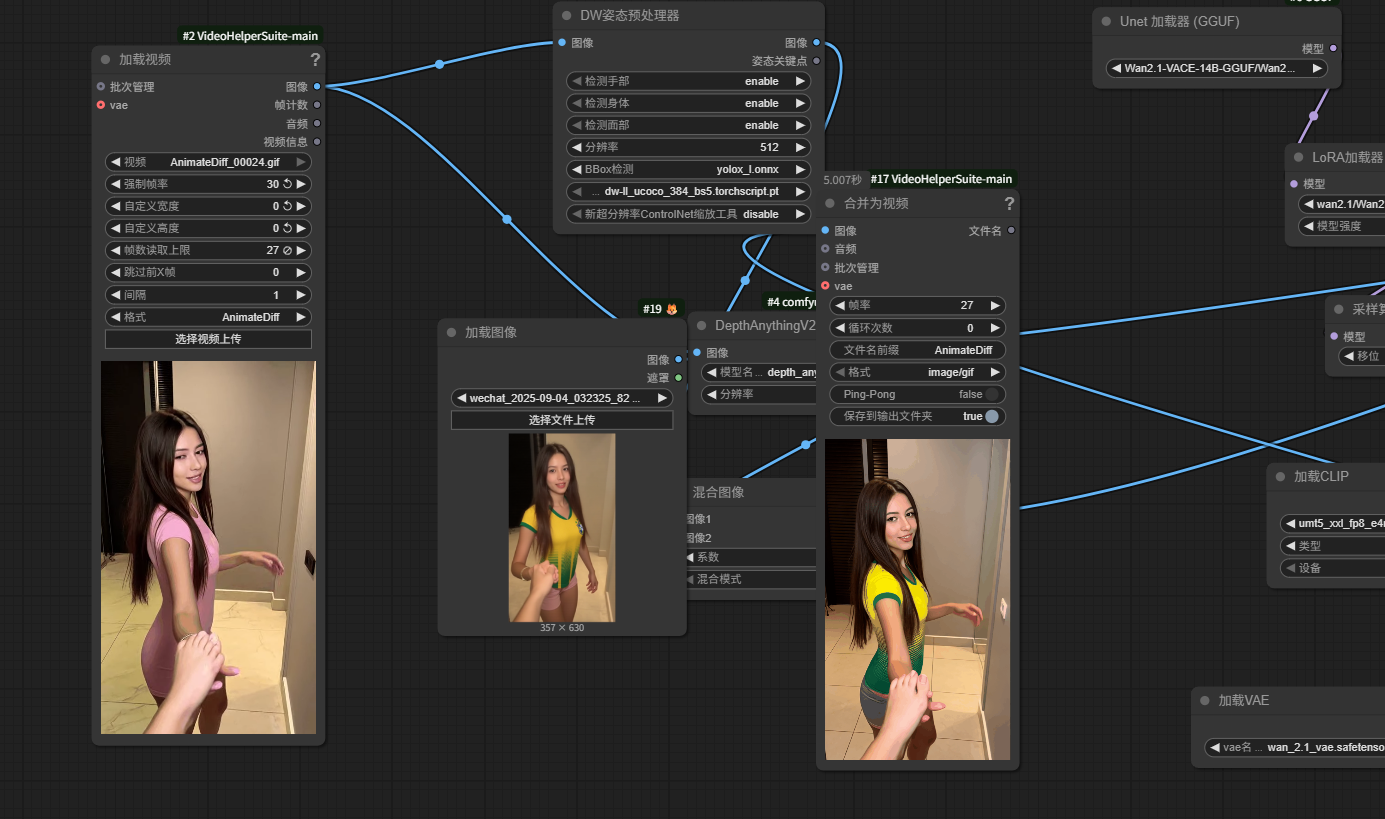
Task: Click the 文件名 output port of 合并为视频
Action: click(x=1011, y=230)
